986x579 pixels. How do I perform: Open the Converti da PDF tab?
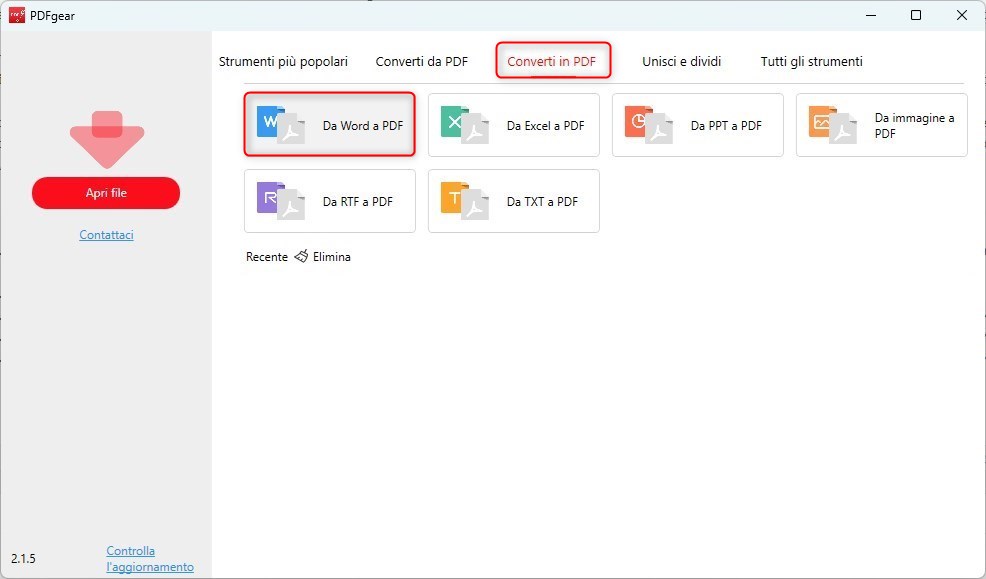(422, 61)
